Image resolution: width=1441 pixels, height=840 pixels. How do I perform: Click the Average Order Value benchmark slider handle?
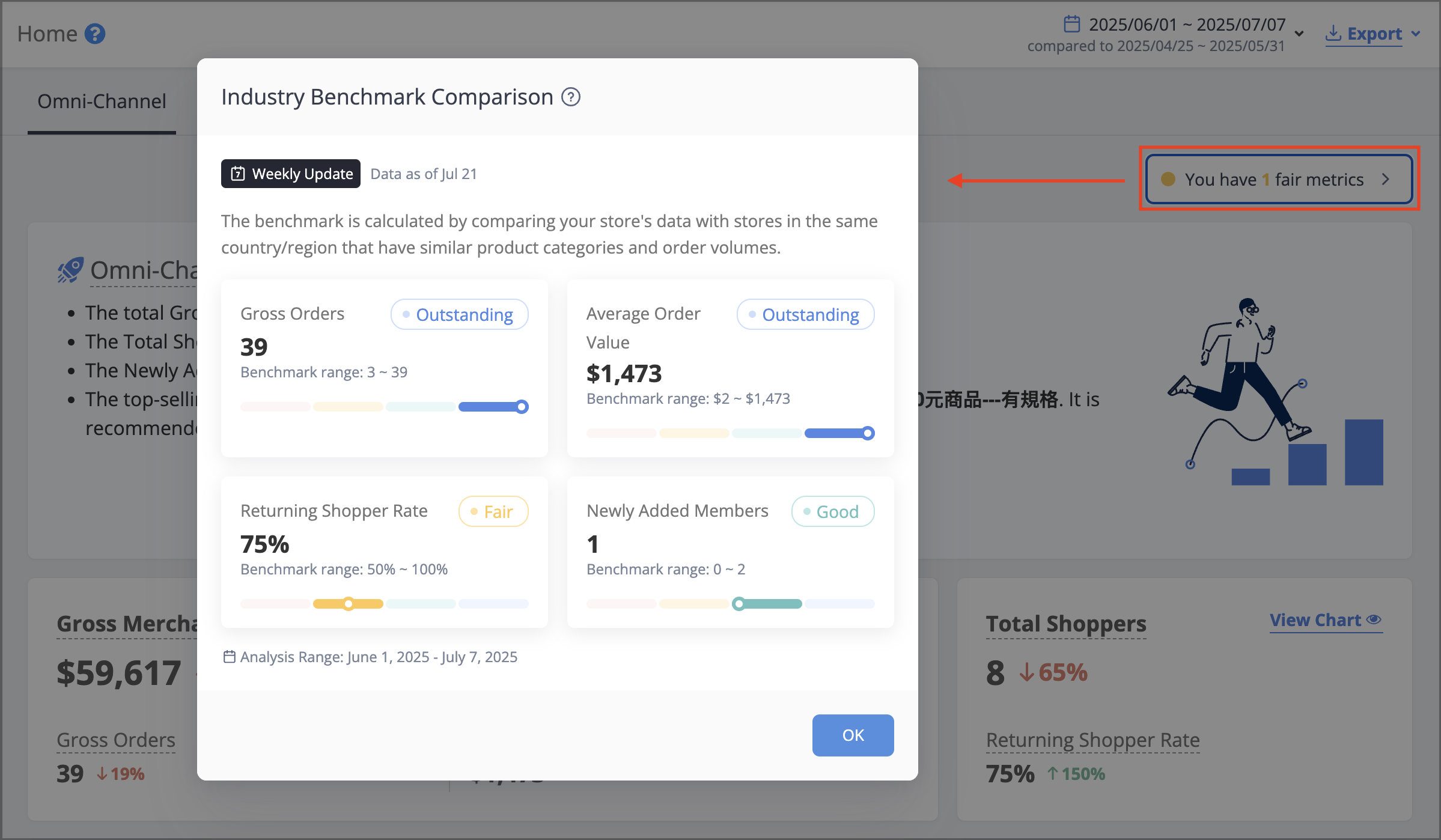point(868,433)
